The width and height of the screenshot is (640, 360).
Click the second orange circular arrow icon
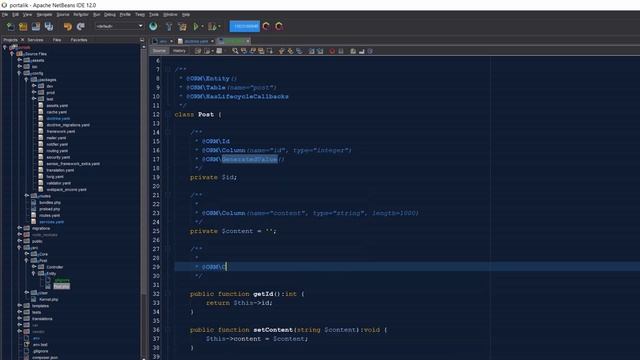click(279, 27)
